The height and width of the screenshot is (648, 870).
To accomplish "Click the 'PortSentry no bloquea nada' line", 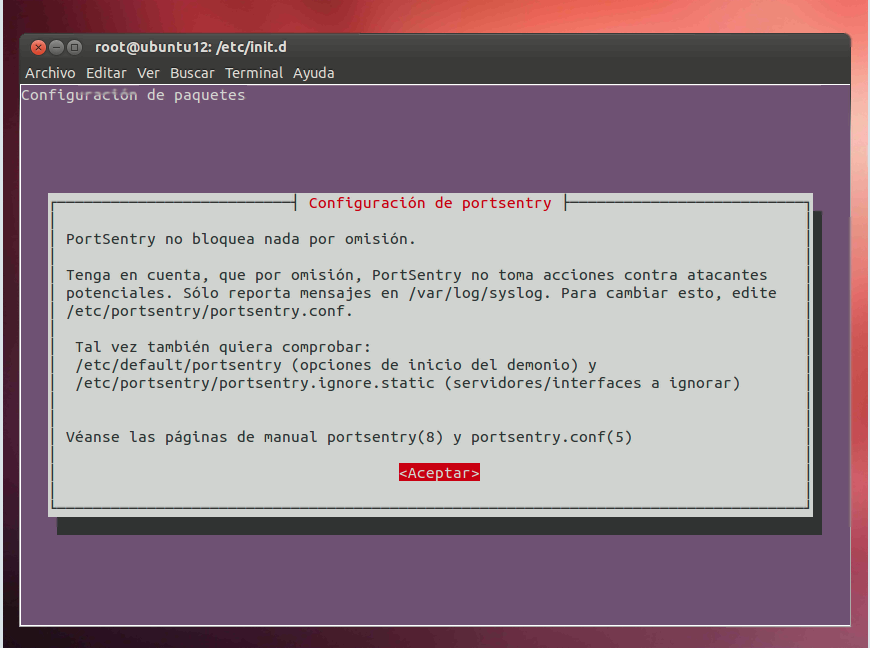I will point(240,239).
